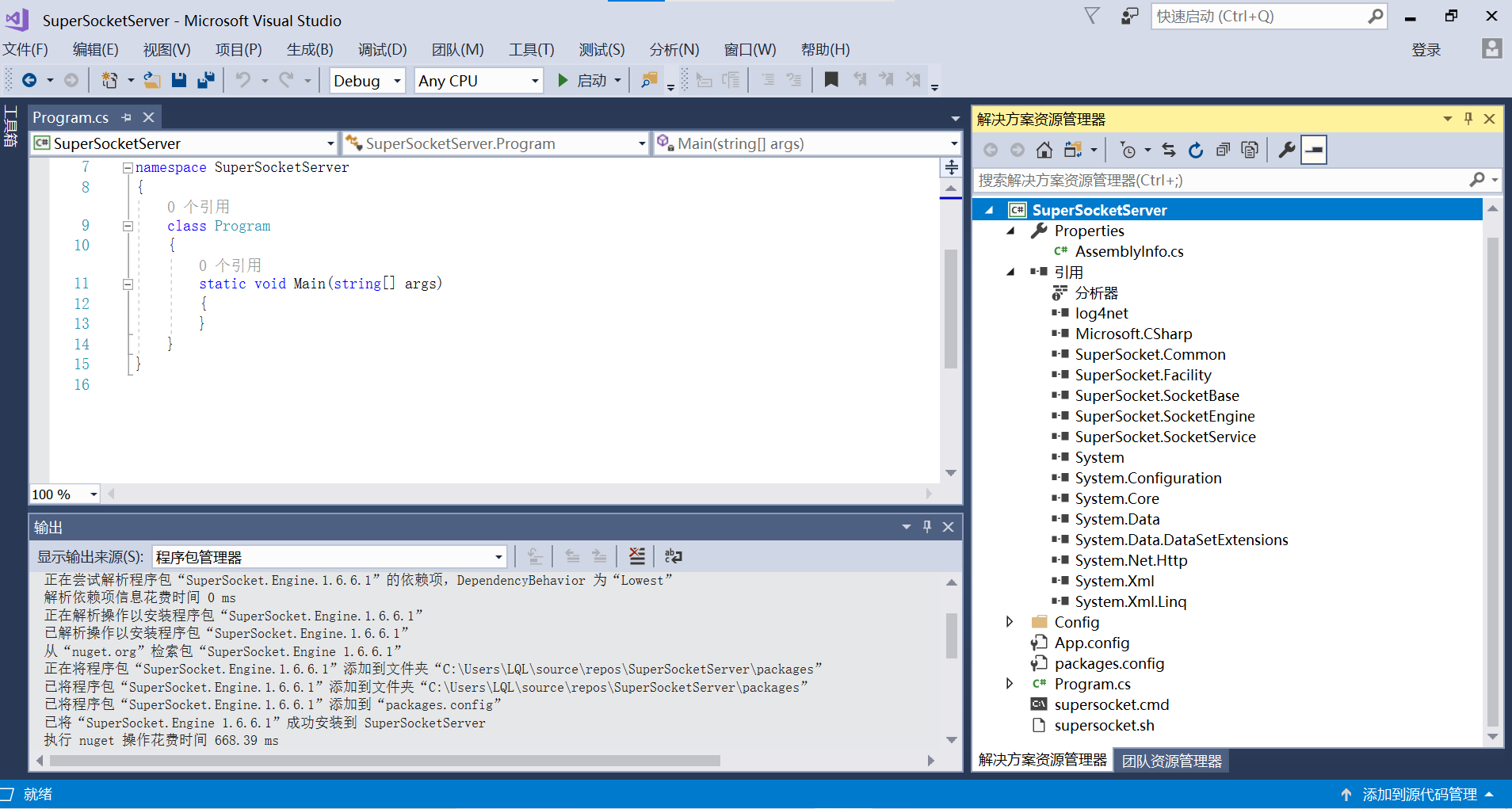Unpin the Solution Explorer panel
The width and height of the screenshot is (1512, 809).
(1468, 118)
